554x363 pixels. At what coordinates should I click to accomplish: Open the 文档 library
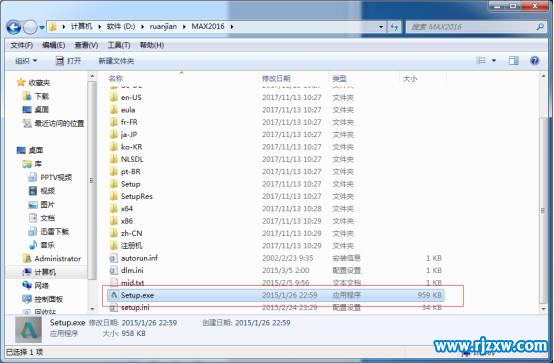[x=42, y=218]
